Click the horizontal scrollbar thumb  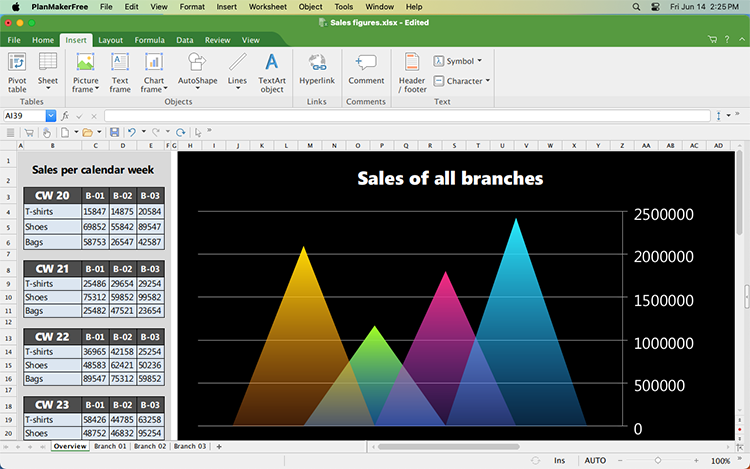[448, 447]
